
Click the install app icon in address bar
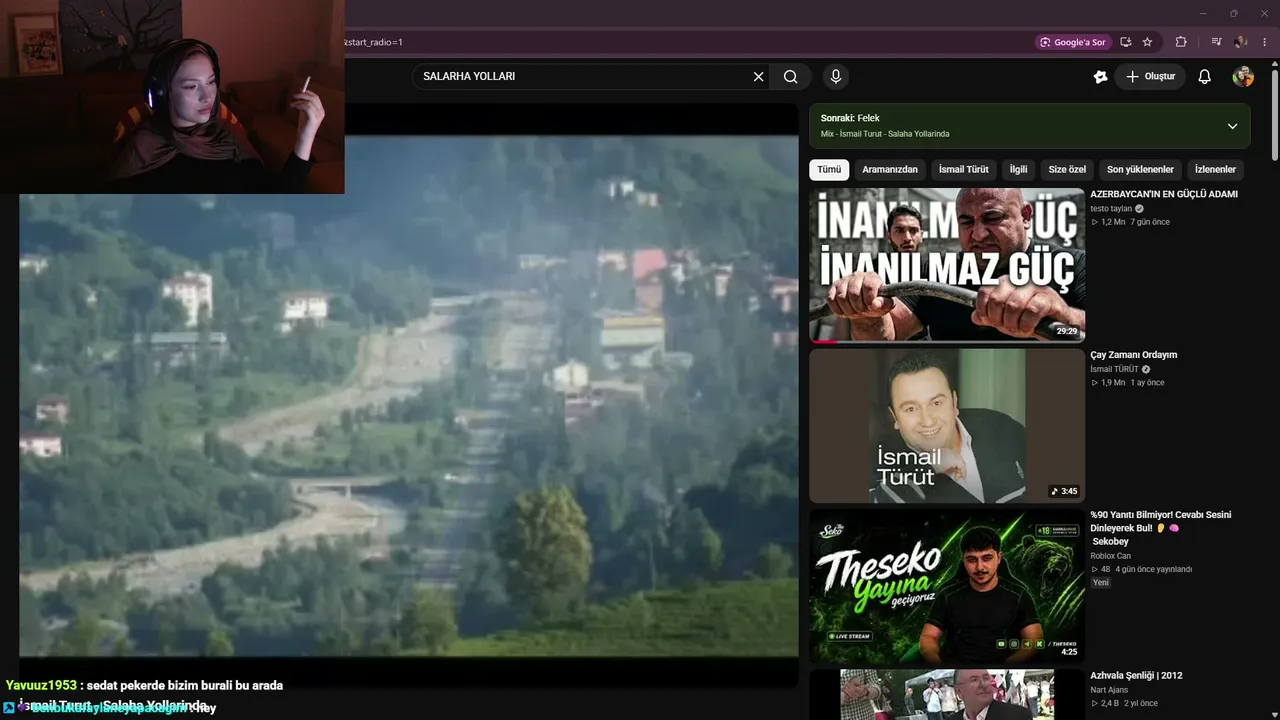click(1126, 42)
